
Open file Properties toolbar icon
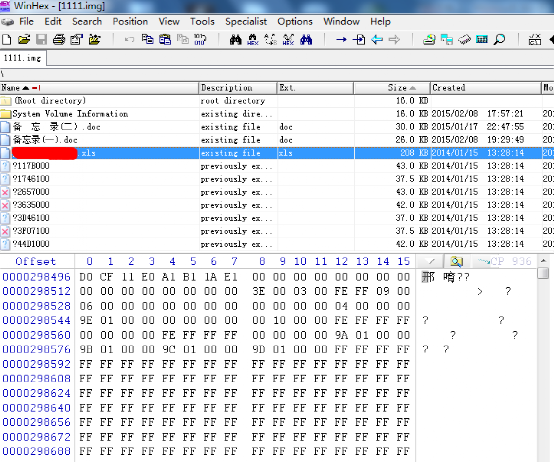coord(76,40)
